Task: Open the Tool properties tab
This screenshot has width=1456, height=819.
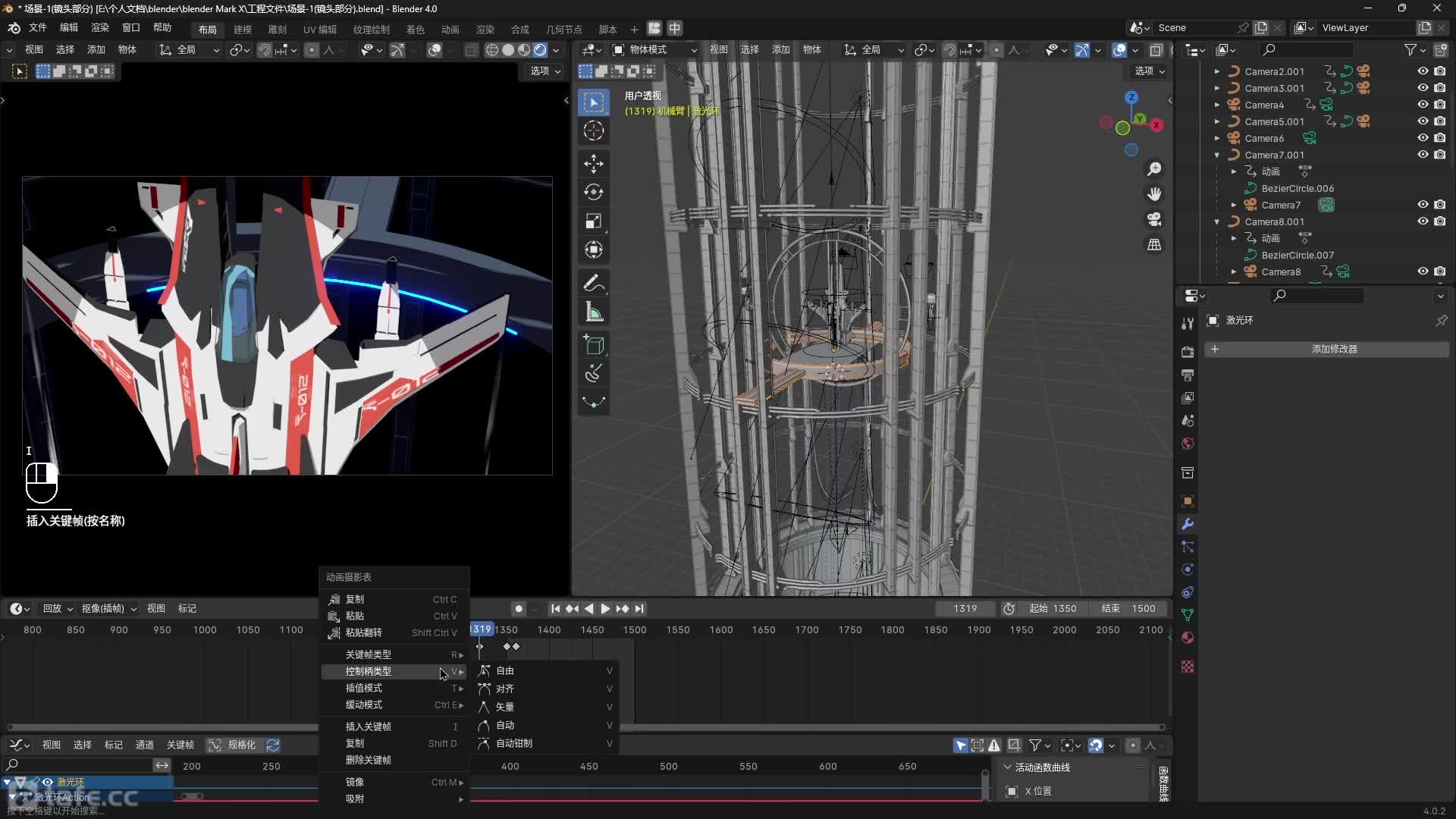Action: coord(1188,323)
